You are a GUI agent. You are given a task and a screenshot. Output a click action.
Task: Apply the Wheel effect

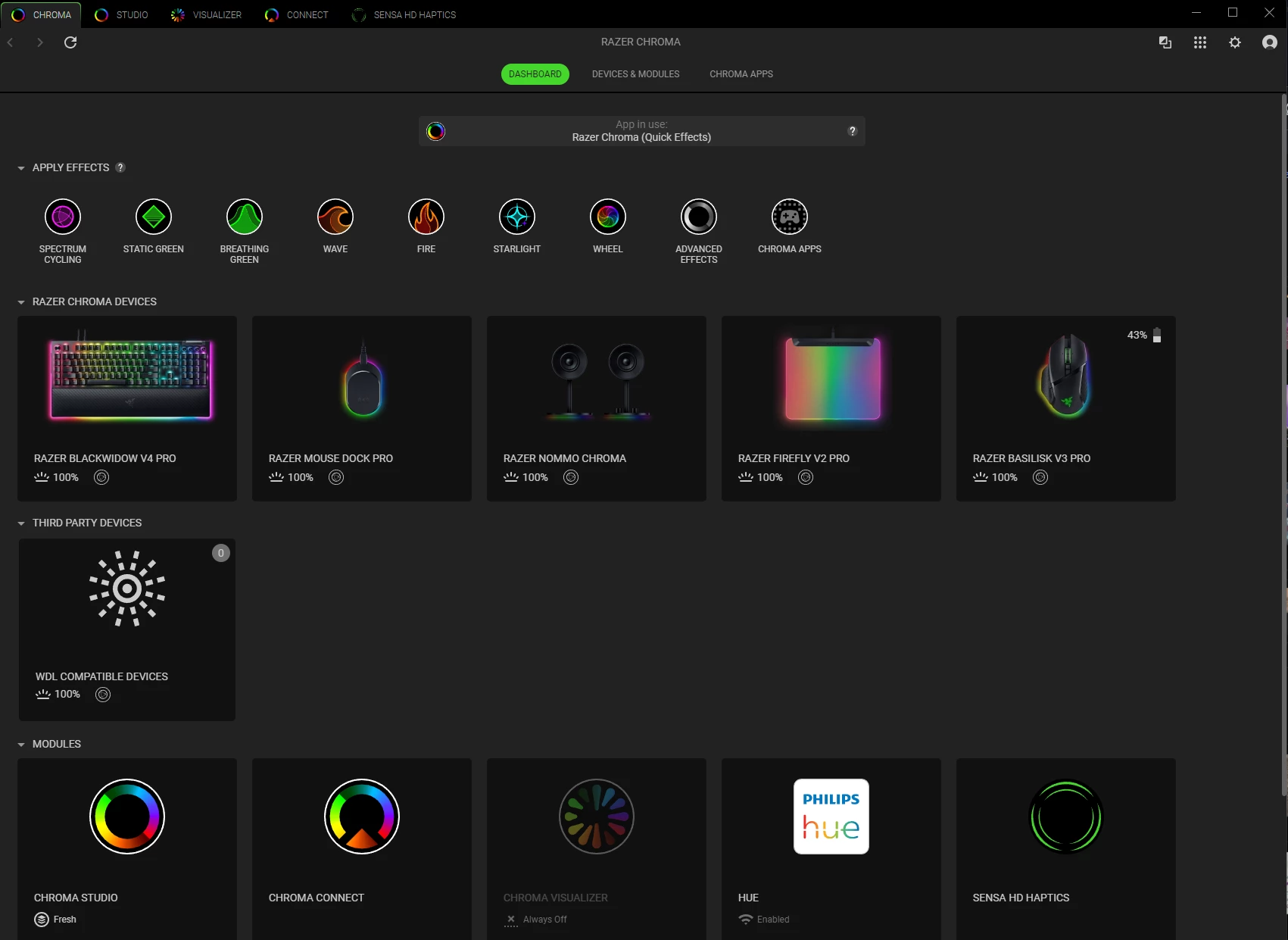click(608, 217)
